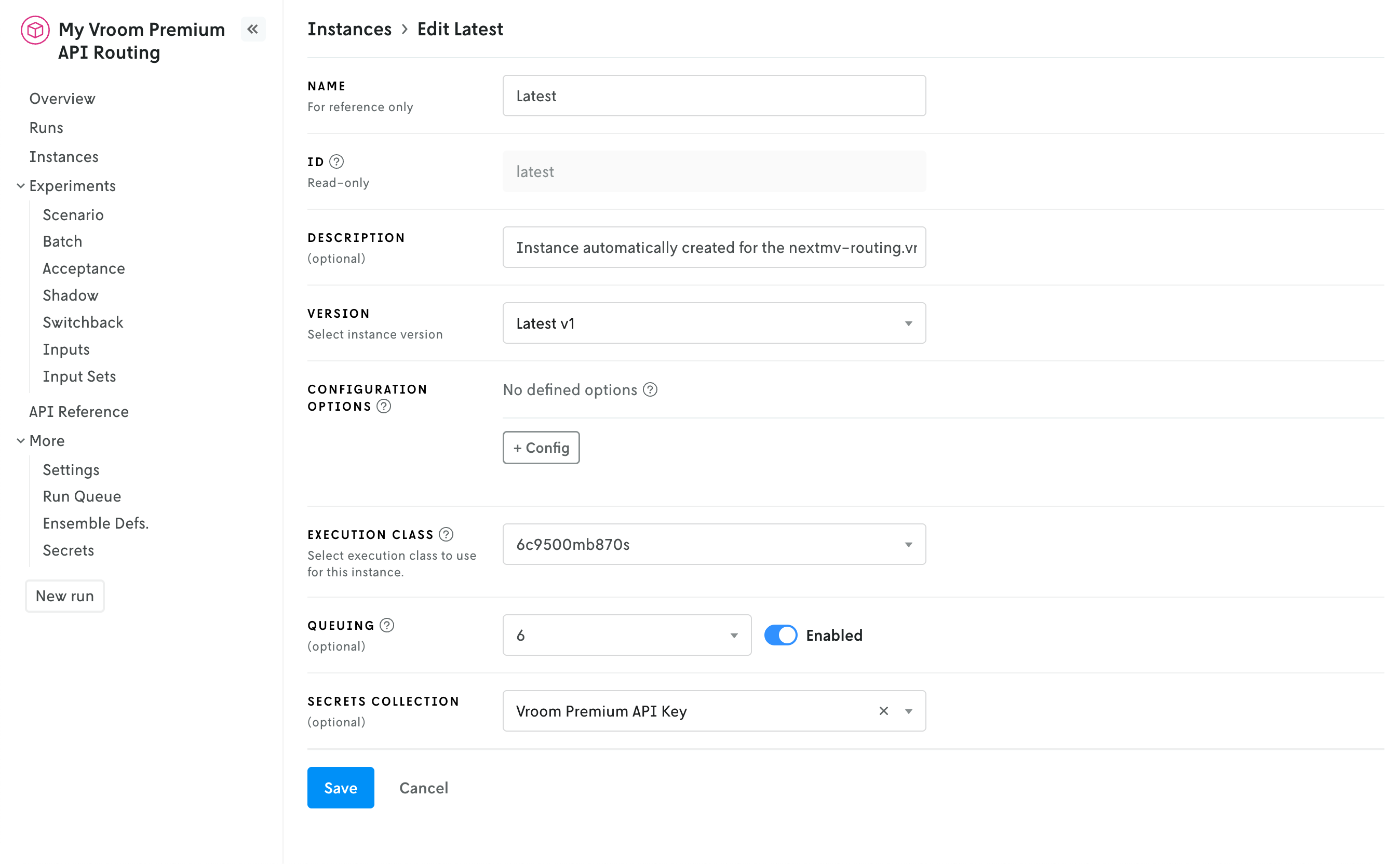Disable the queuing Enabled toggle
The height and width of the screenshot is (864, 1400).
(x=780, y=635)
